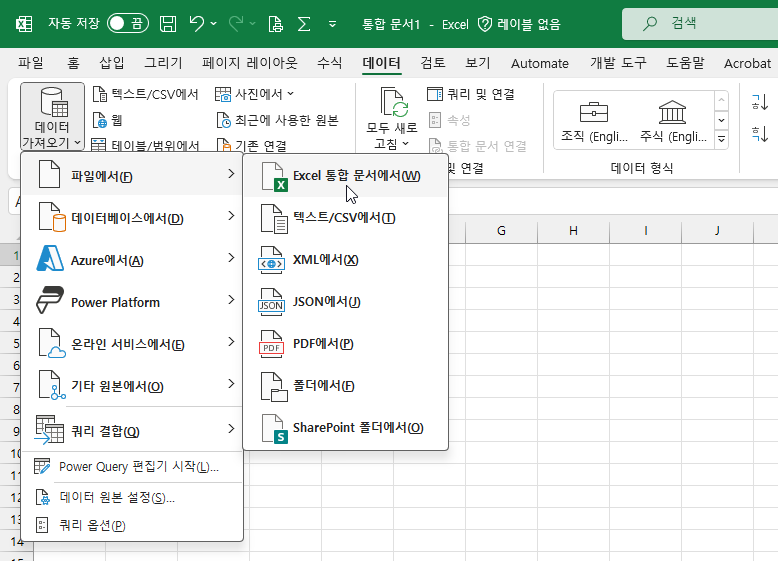Open the 사진에서 dropdown

(255, 94)
